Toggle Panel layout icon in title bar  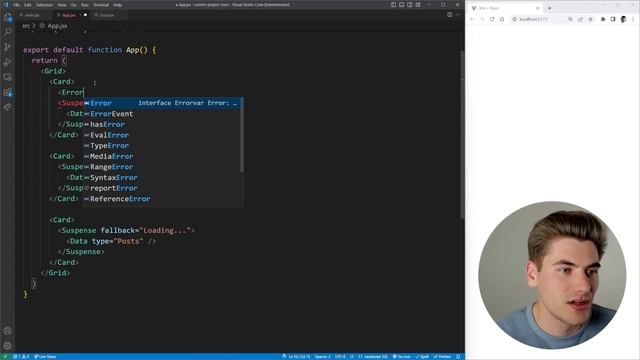402,5
